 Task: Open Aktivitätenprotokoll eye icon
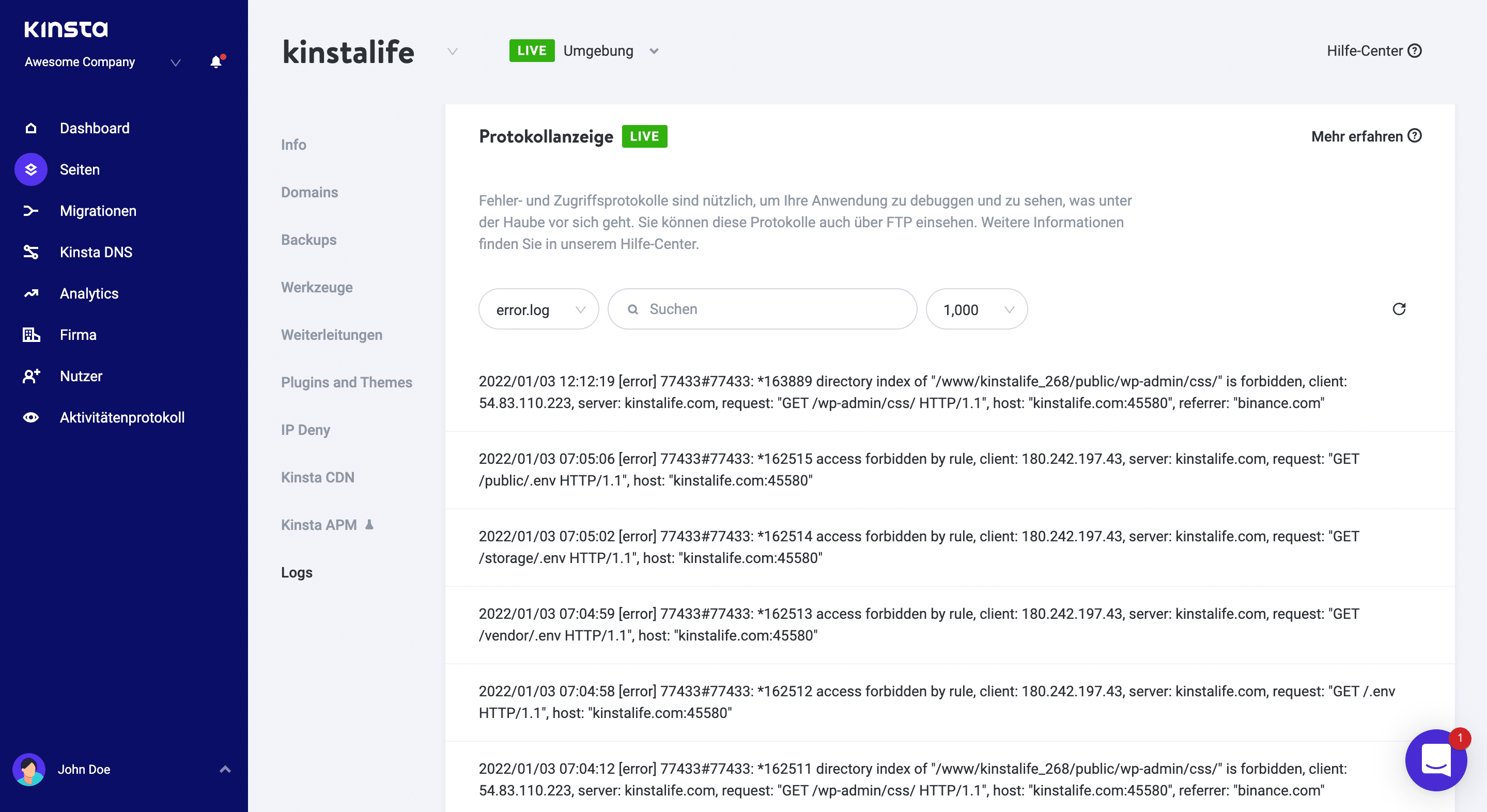[x=31, y=418]
